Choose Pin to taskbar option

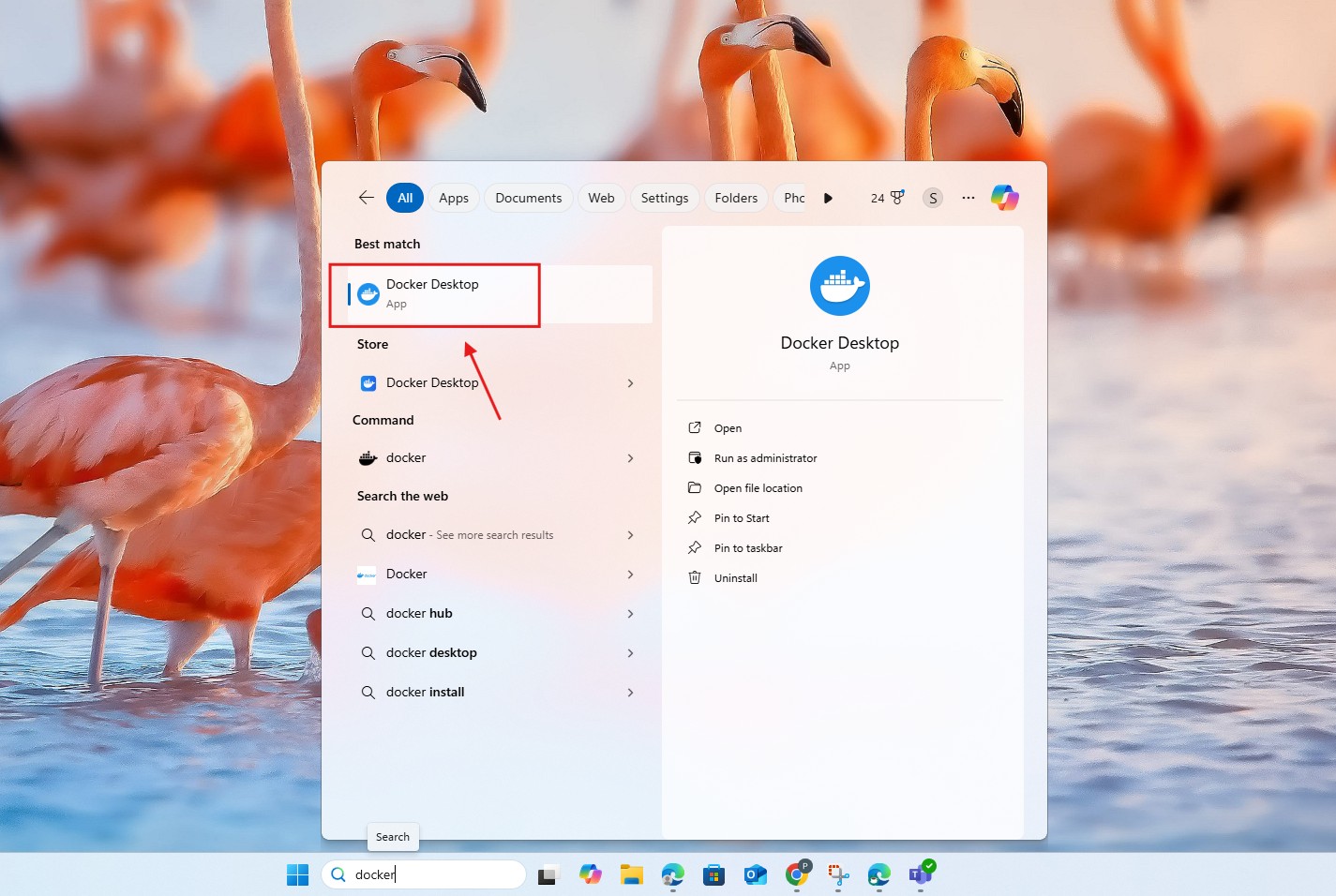[x=747, y=548]
